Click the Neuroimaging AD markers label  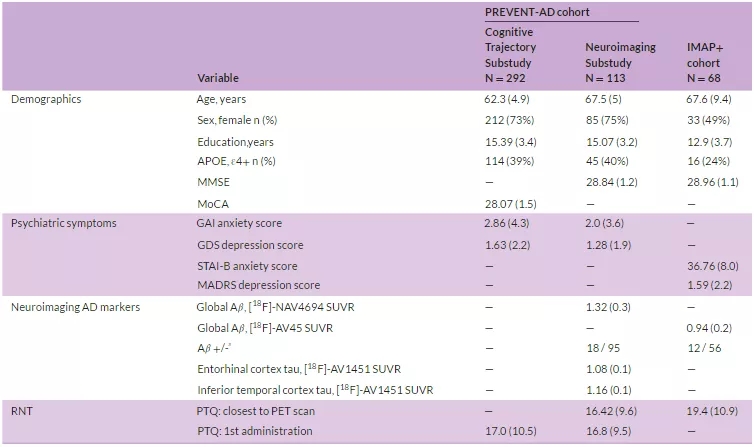(x=75, y=307)
